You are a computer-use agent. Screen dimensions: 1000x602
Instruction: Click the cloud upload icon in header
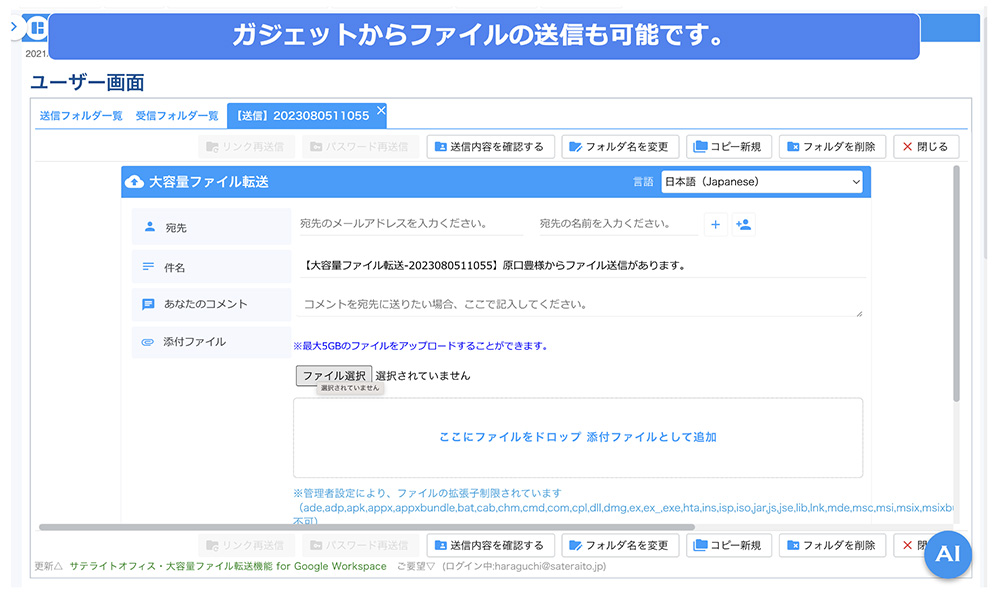coord(134,182)
